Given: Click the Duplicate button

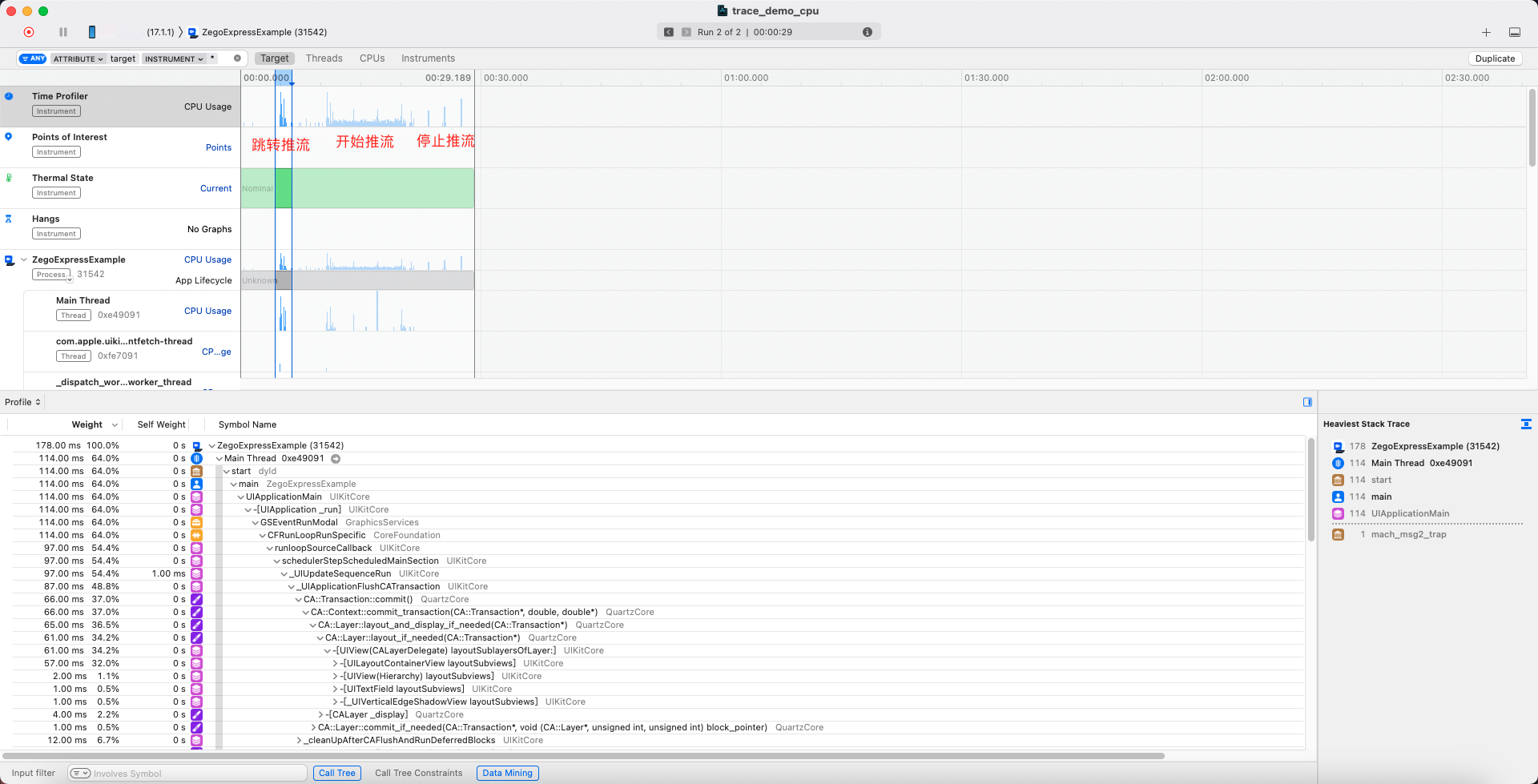Looking at the screenshot, I should pyautogui.click(x=1495, y=58).
